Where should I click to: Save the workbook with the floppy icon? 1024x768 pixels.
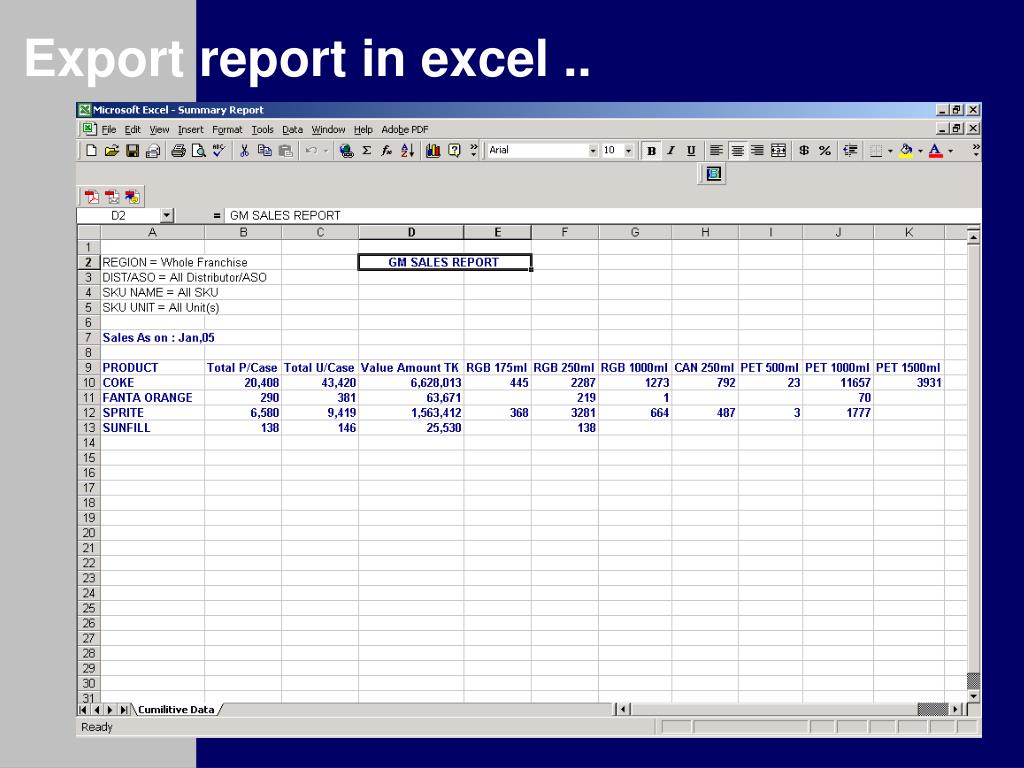[x=133, y=151]
